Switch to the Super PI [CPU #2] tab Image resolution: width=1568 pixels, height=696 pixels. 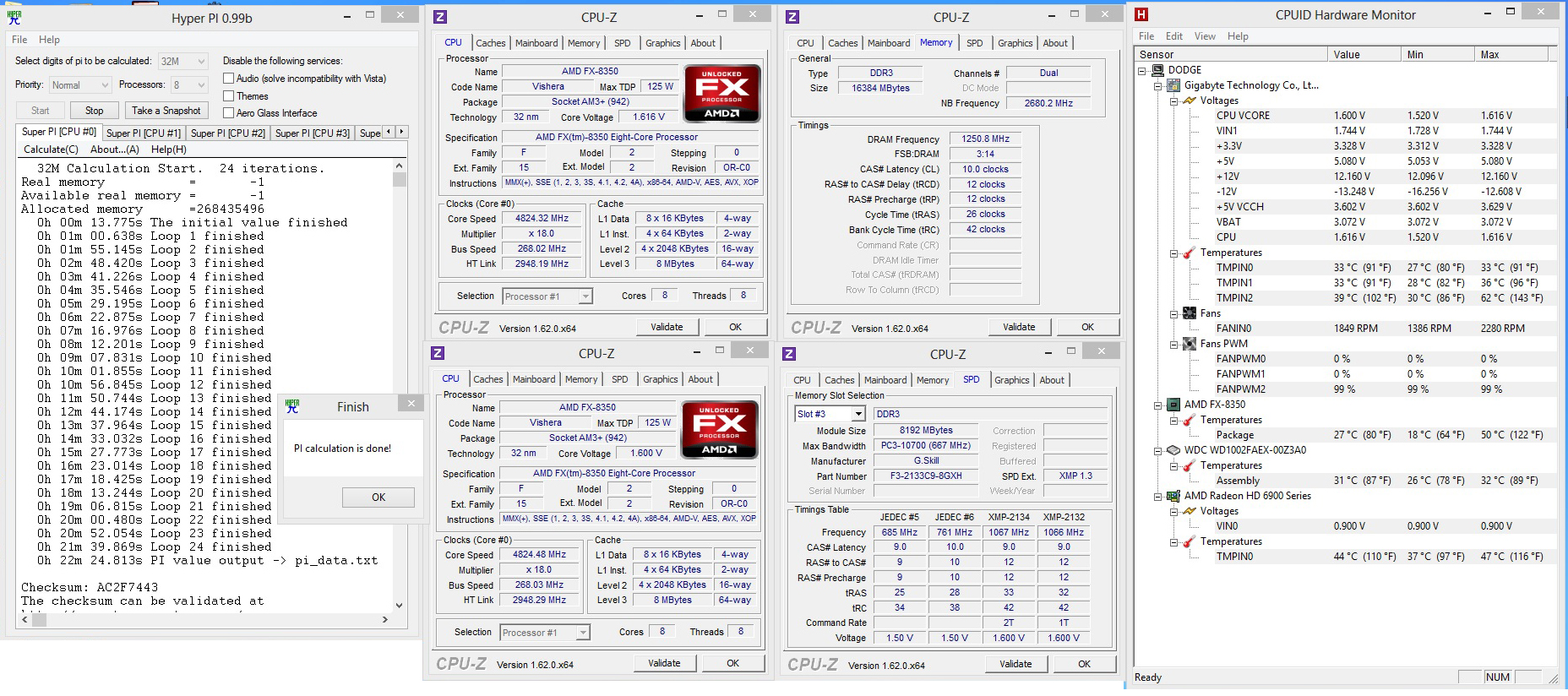point(228,133)
